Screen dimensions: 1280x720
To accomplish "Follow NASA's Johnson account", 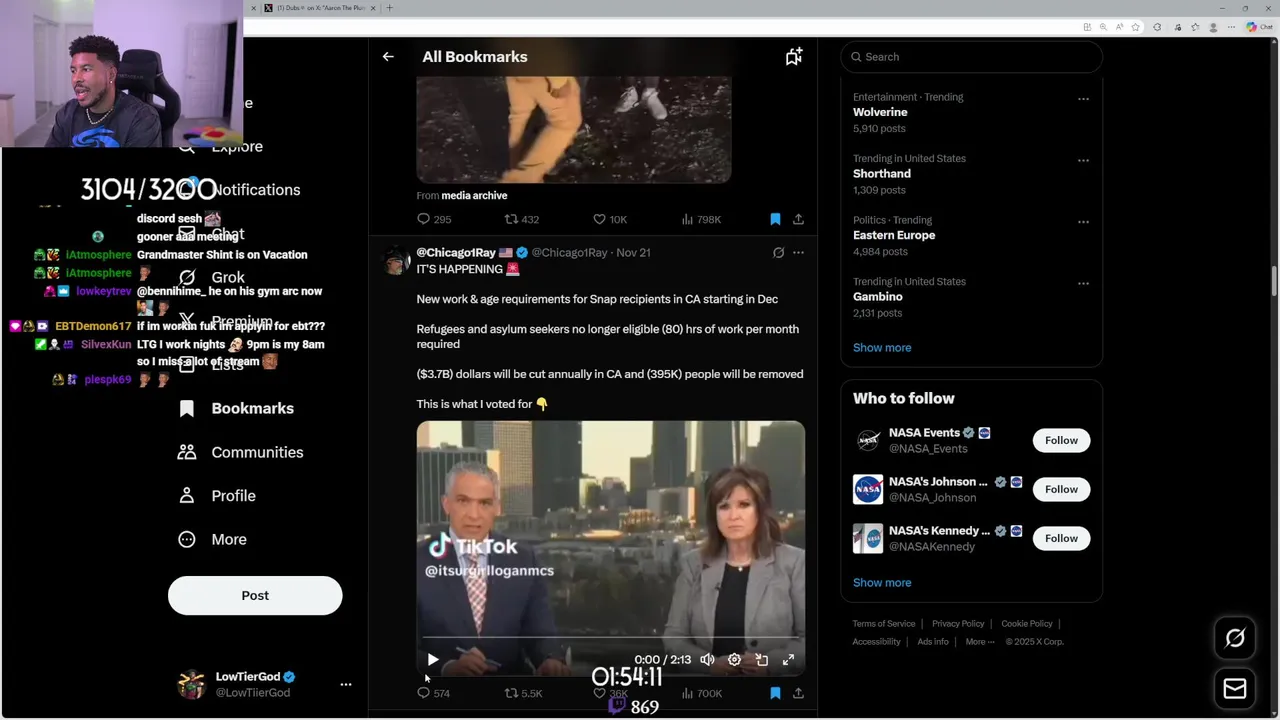I will [x=1061, y=489].
